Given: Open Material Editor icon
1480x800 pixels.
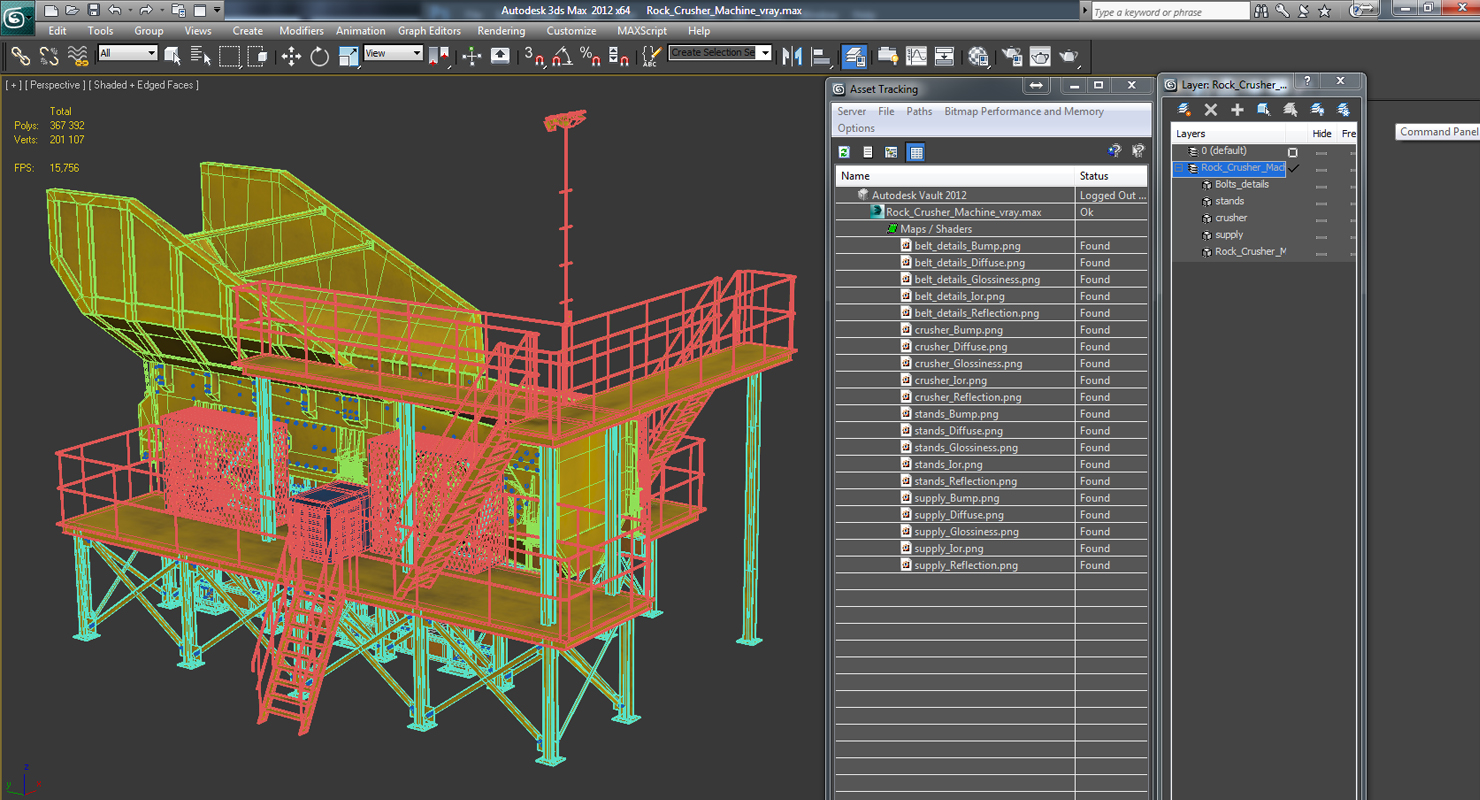Looking at the screenshot, I should coord(978,56).
